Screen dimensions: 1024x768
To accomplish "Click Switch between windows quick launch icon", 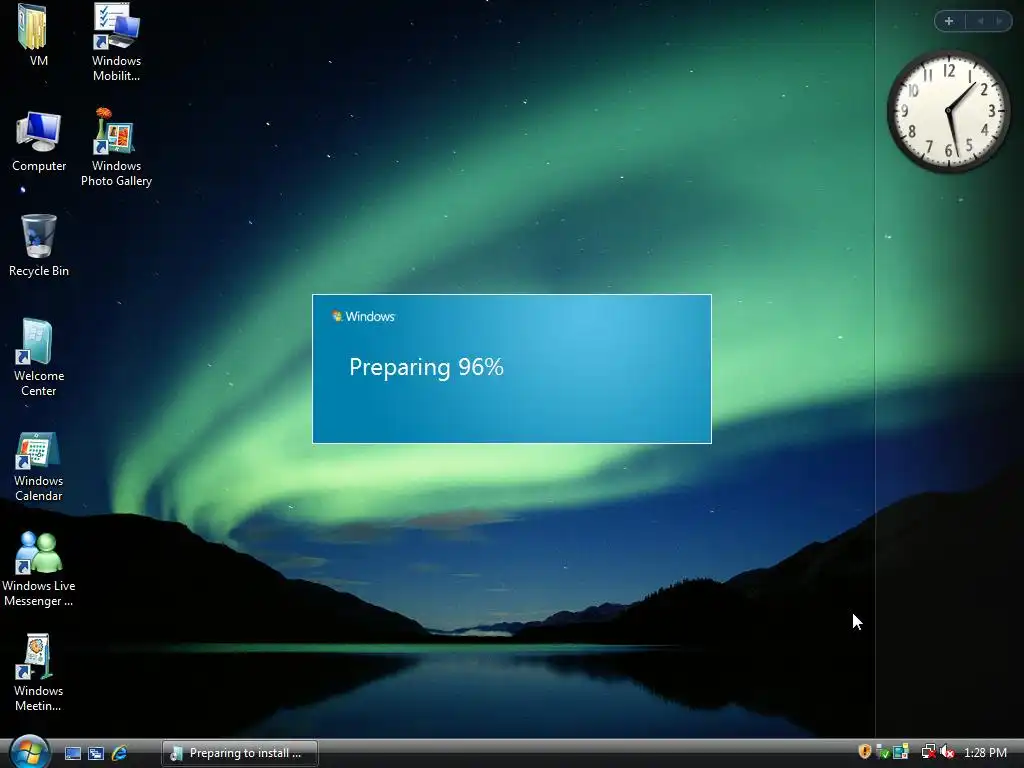I will 96,753.
